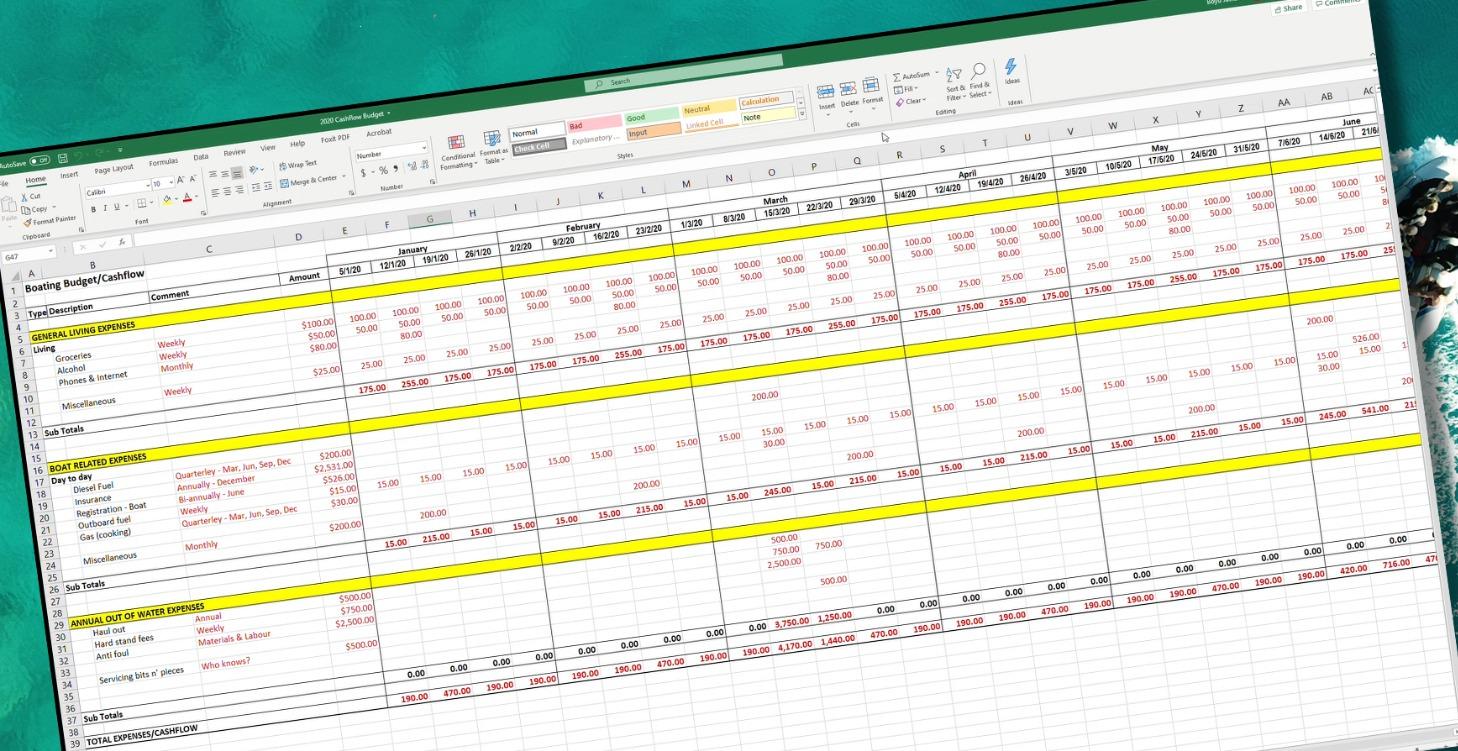Screen dimensions: 1458x751
Task: Apply the Bad cell style
Action: click(x=593, y=126)
